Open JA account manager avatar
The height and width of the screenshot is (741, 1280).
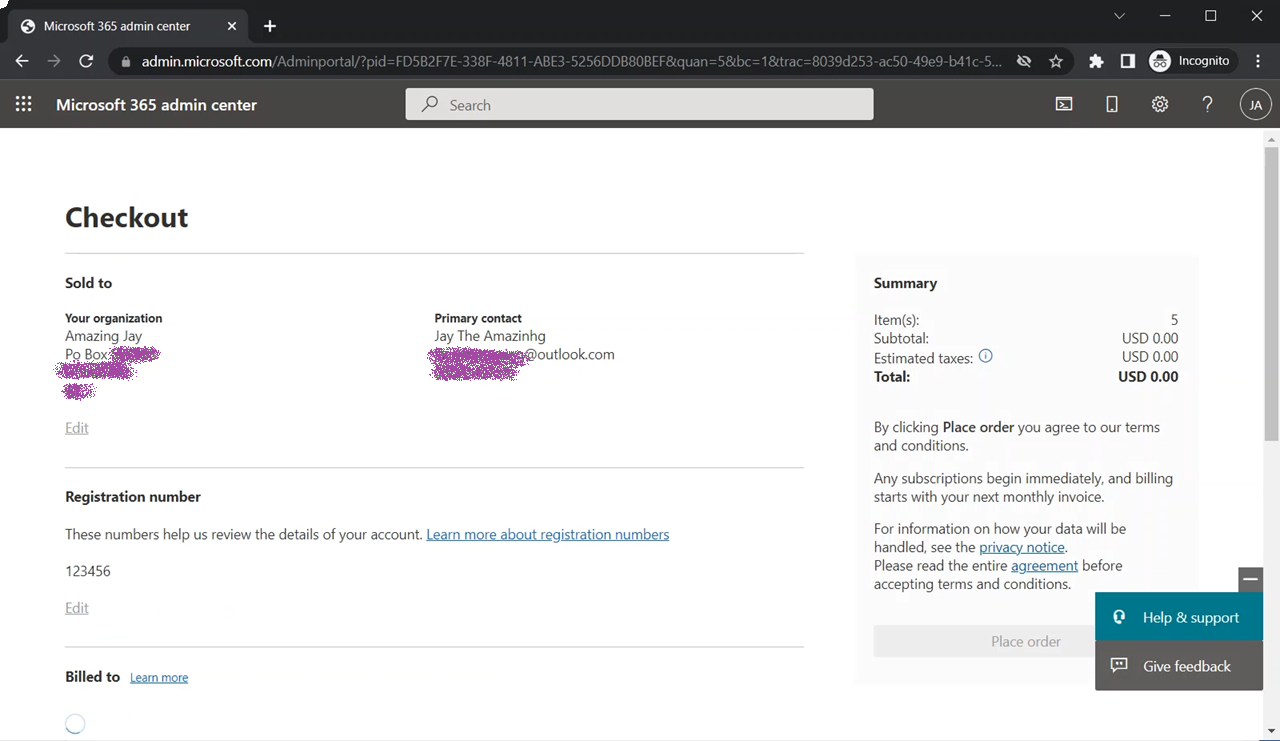[1255, 104]
